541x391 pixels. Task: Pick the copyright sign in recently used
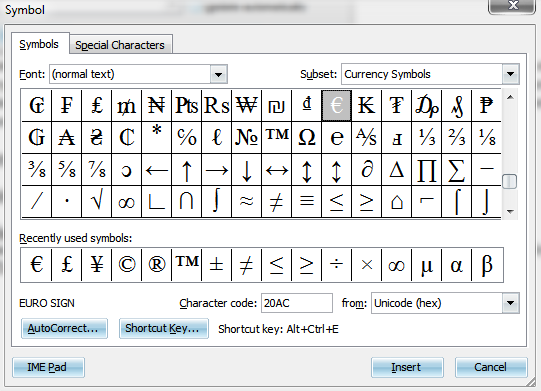[x=127, y=265]
